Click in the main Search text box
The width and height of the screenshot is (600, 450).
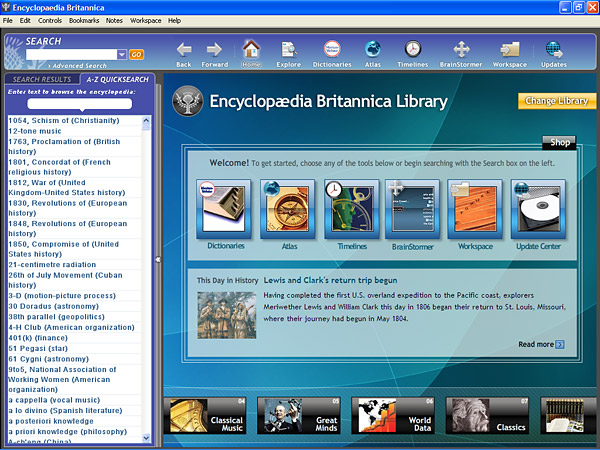pyautogui.click(x=71, y=54)
